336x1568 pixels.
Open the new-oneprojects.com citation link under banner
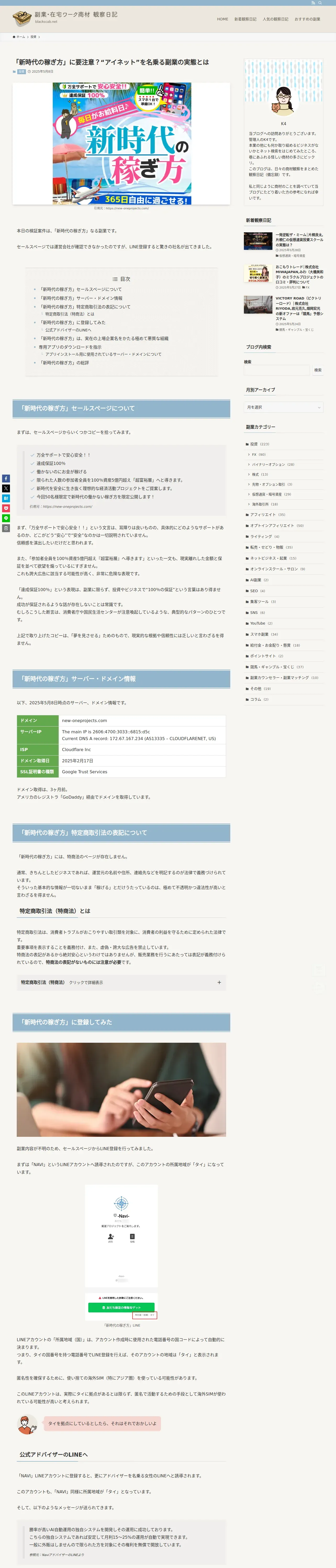tap(127, 208)
